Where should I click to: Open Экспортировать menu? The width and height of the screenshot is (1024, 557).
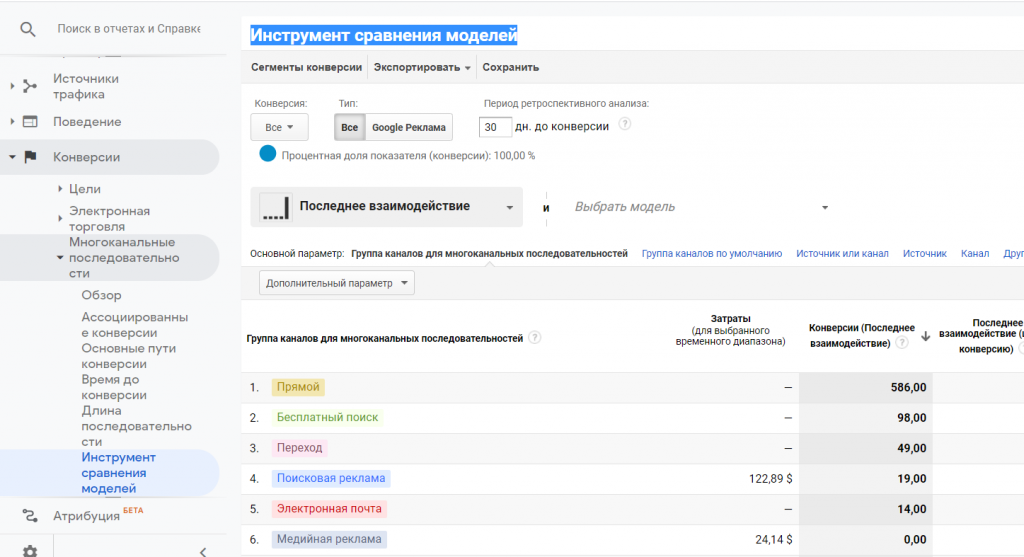pyautogui.click(x=421, y=67)
